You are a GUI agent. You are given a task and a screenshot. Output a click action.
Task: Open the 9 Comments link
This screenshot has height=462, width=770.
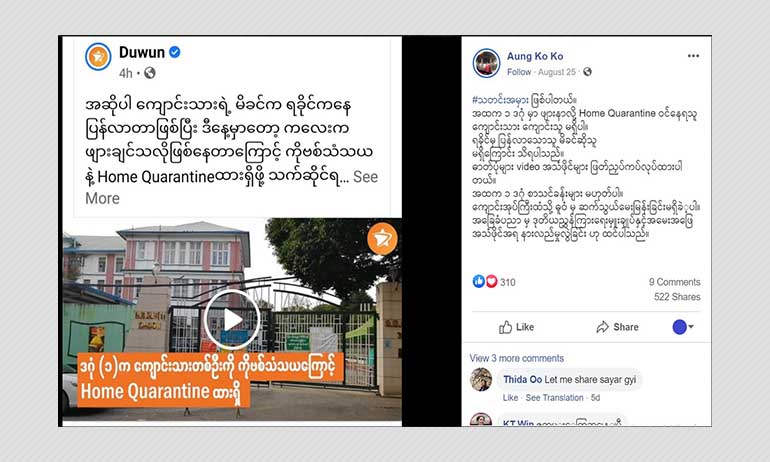pyautogui.click(x=674, y=282)
